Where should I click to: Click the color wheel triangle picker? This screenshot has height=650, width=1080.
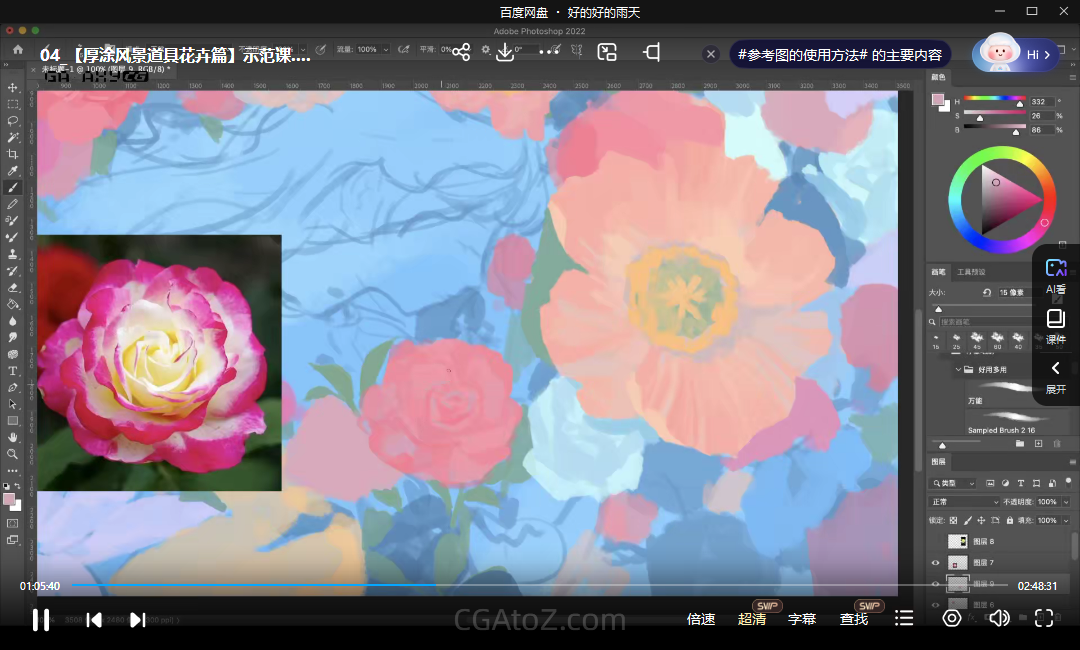[1012, 198]
